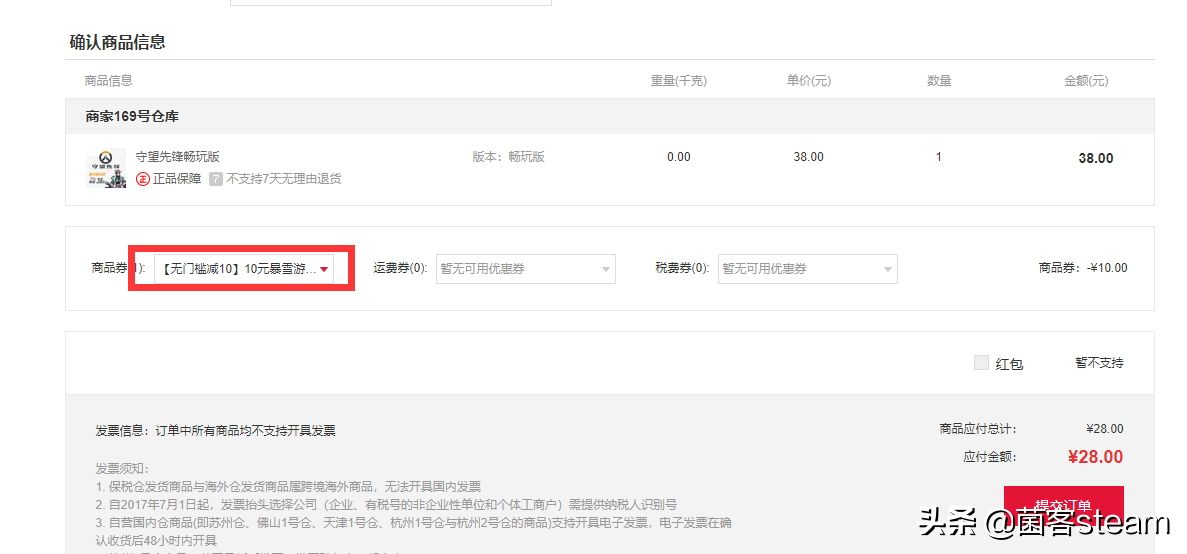The height and width of the screenshot is (554, 1187).
Task: Click the 发票信息 invoice notice line
Action: pos(215,431)
